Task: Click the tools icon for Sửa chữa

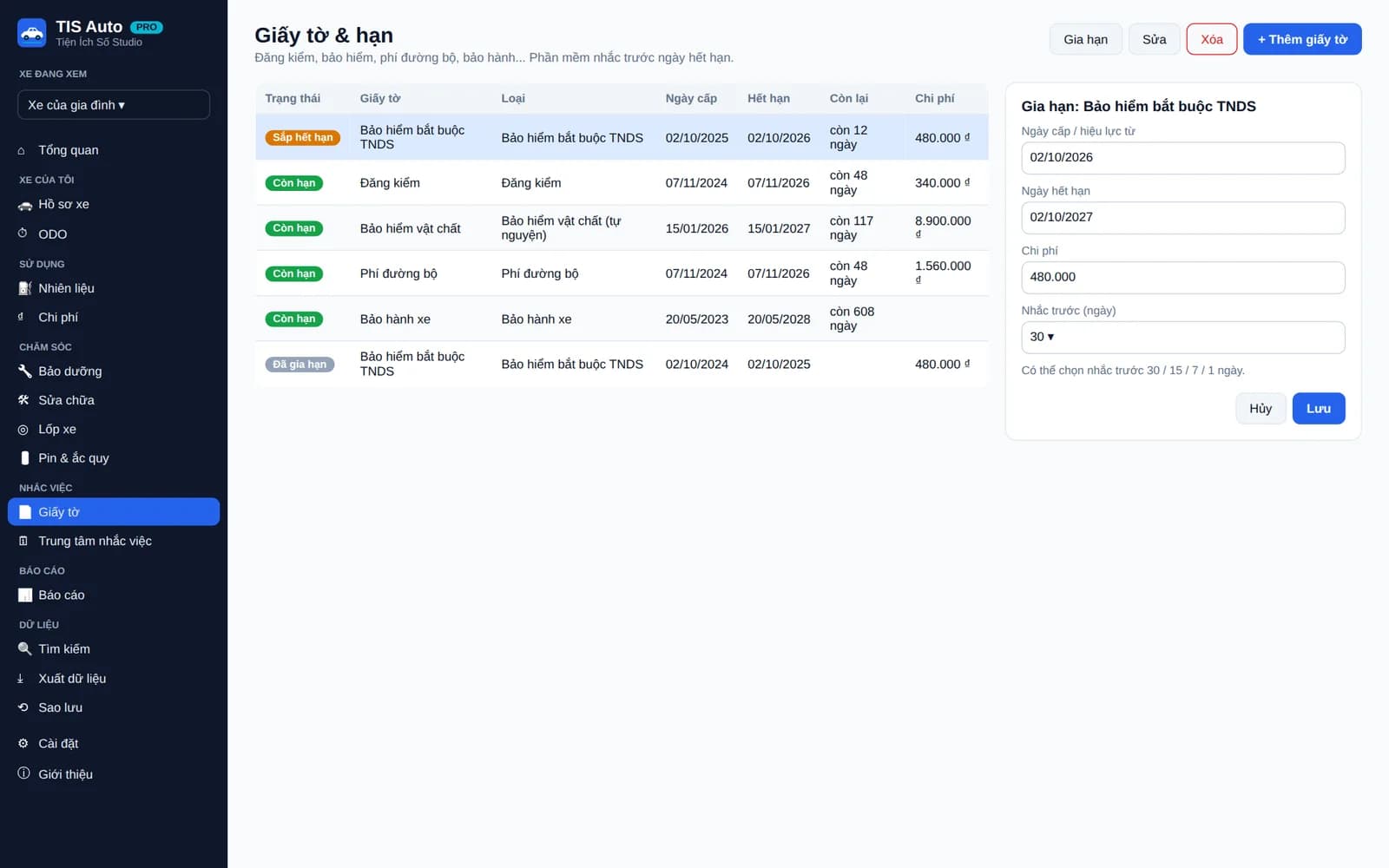Action: tap(23, 400)
